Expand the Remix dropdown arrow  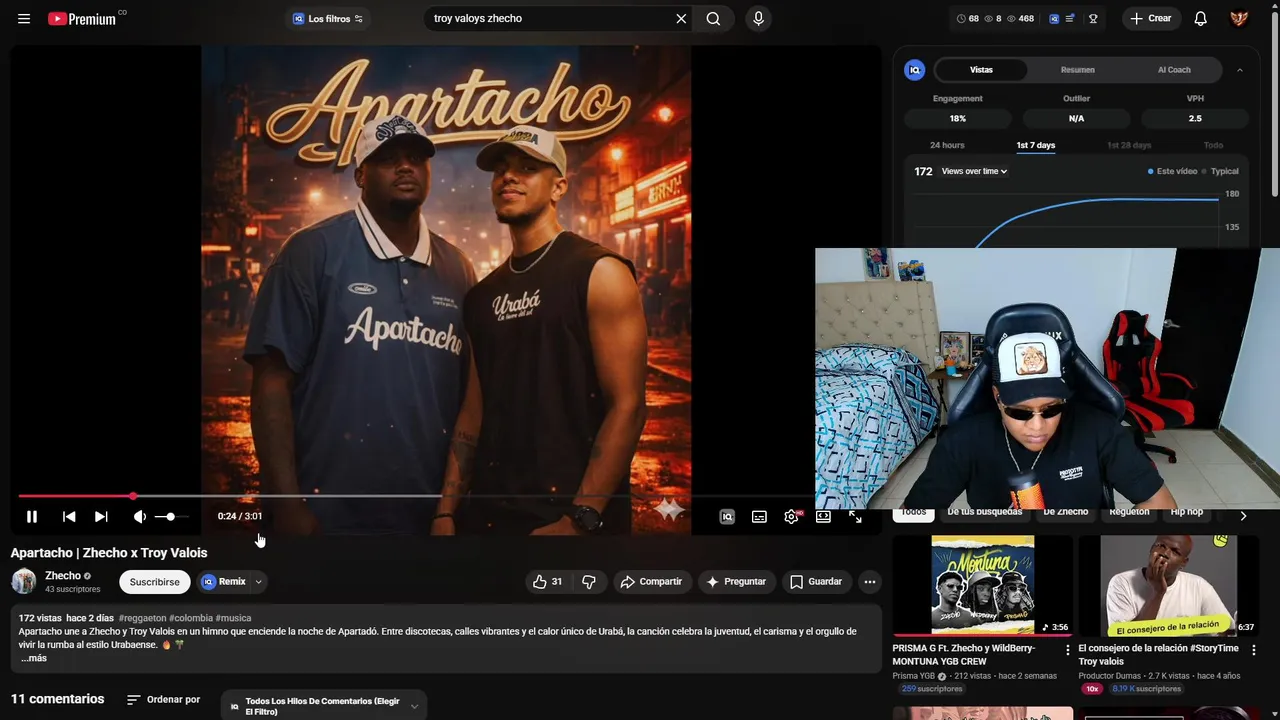258,582
